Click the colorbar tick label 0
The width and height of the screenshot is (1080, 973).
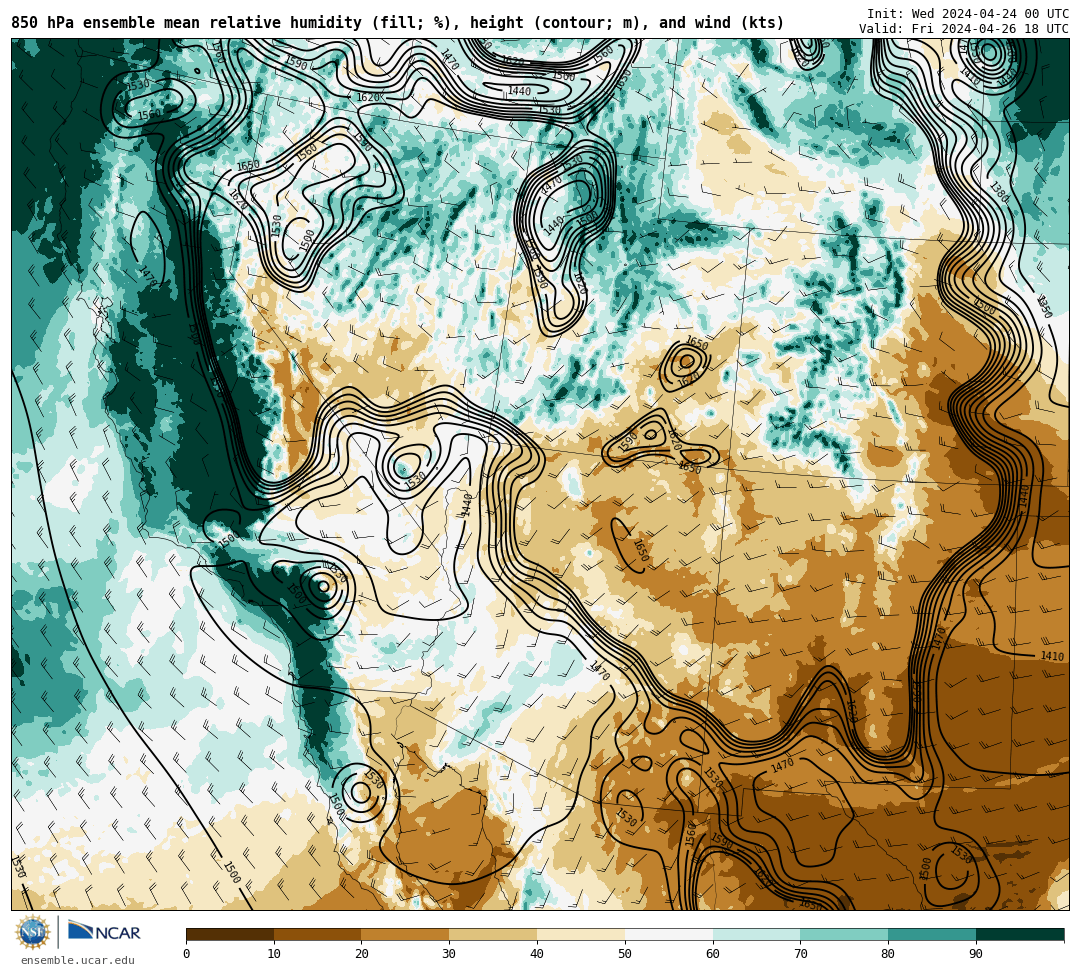(187, 954)
